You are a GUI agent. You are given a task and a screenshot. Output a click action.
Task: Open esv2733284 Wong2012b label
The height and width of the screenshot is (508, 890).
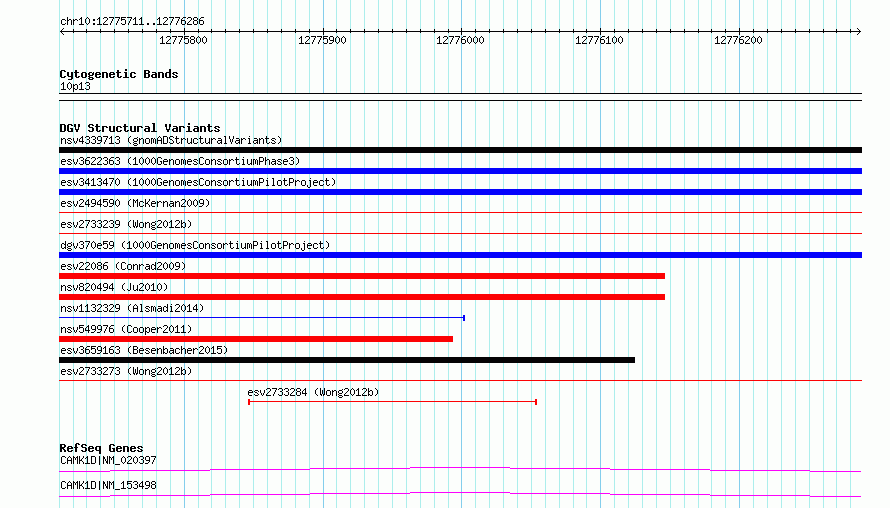(313, 392)
